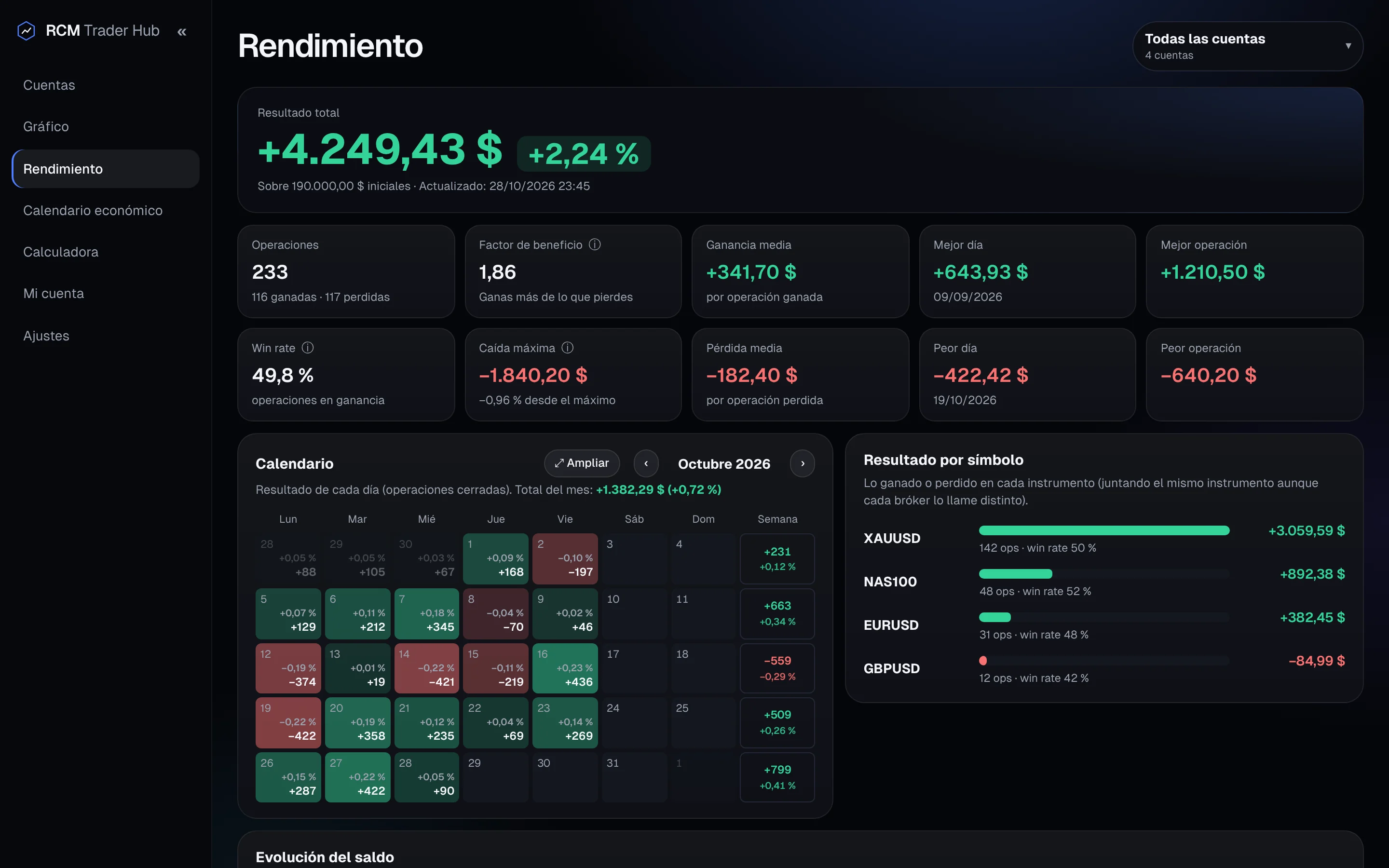Click the Octubre 2026 month label

pyautogui.click(x=724, y=464)
